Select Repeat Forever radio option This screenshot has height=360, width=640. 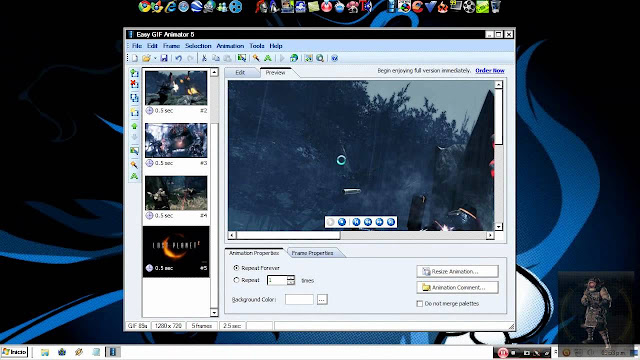[x=236, y=268]
